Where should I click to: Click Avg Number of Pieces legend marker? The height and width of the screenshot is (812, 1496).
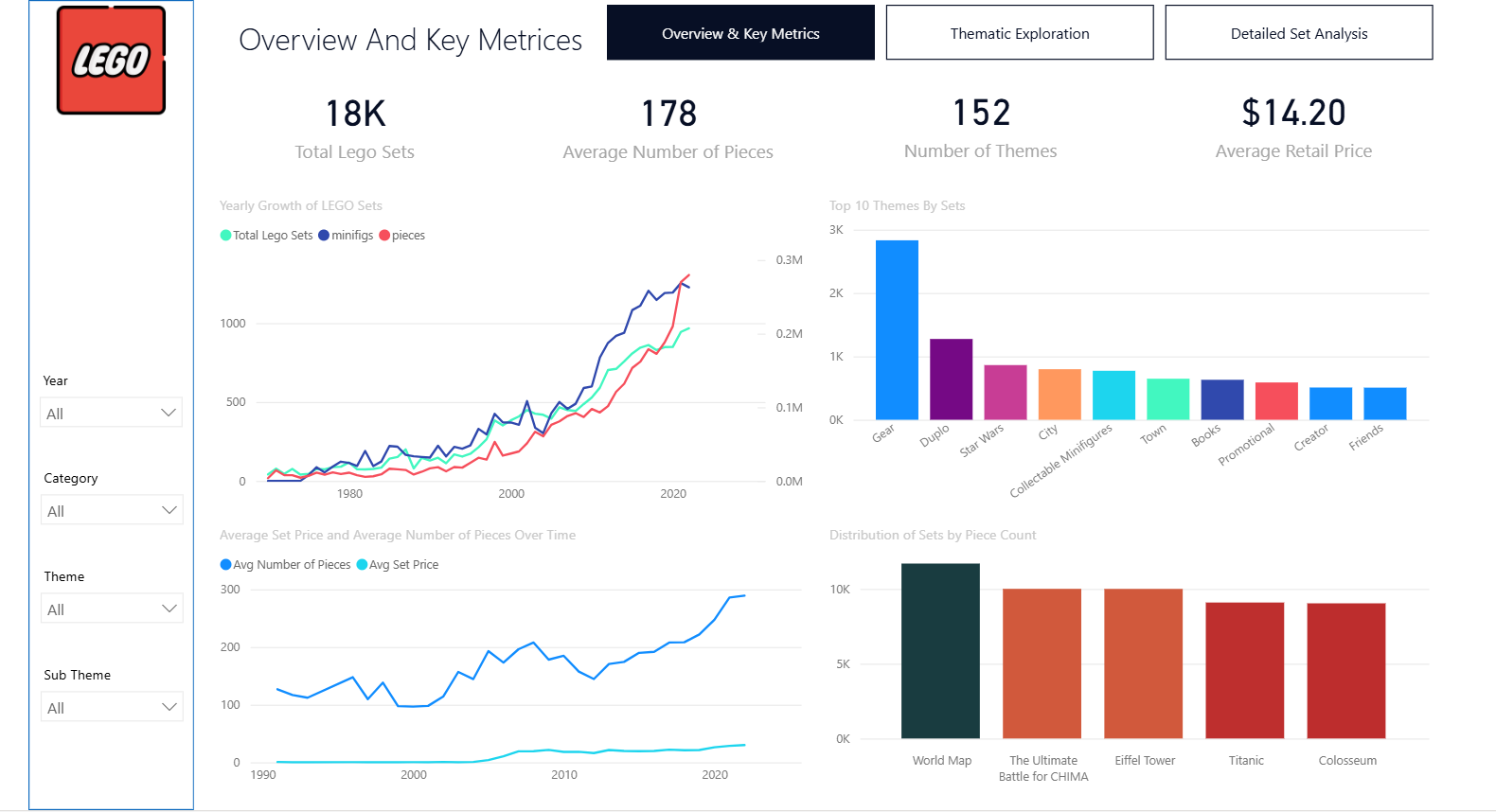[x=225, y=565]
